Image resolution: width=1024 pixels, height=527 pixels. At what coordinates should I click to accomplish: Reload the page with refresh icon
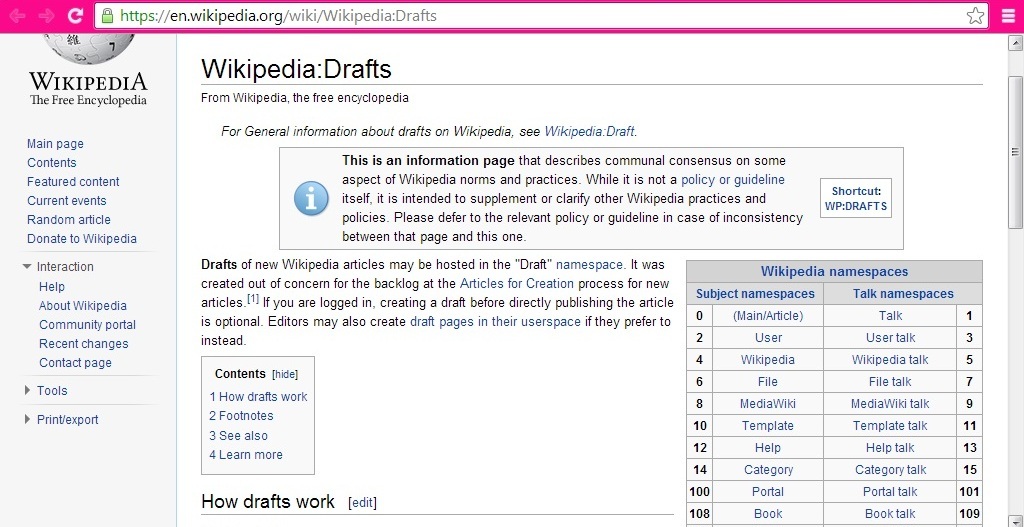click(76, 16)
